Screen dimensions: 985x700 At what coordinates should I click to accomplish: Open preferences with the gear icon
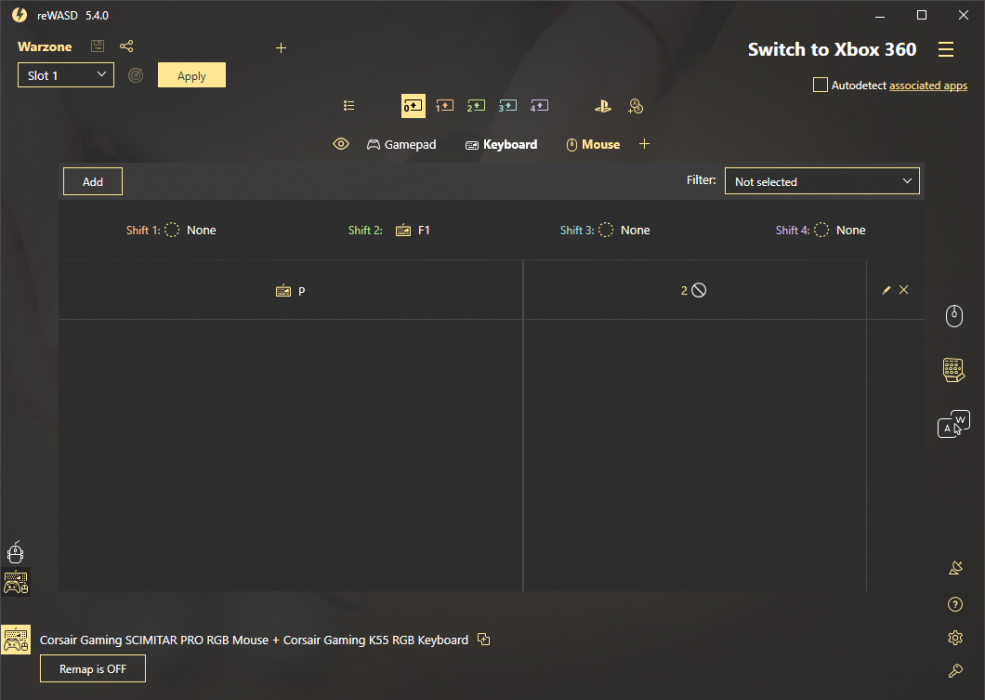(x=955, y=638)
